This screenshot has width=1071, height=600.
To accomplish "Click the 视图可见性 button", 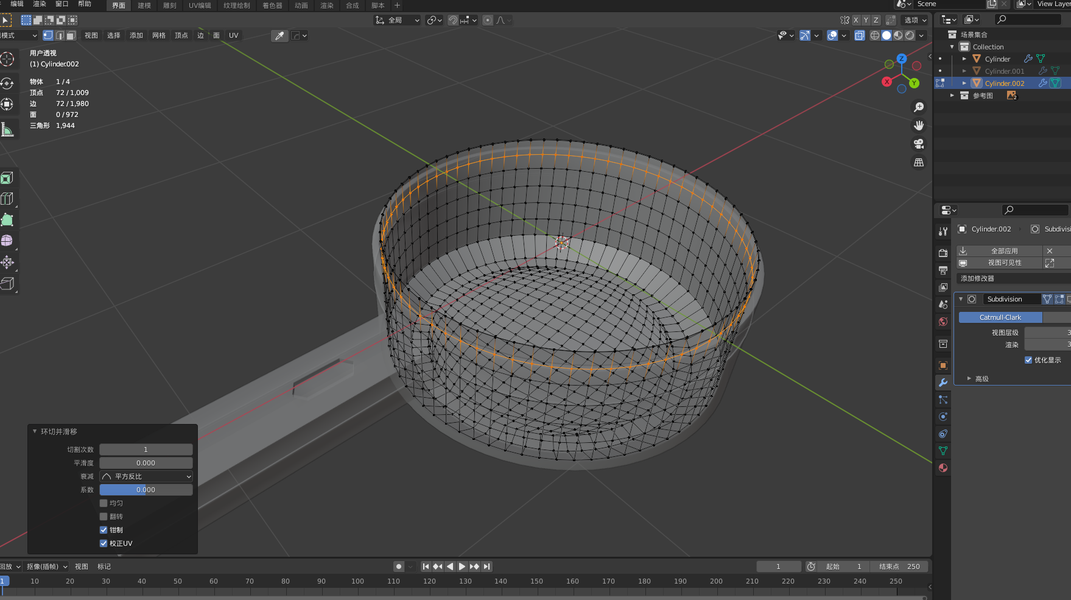I will tap(999, 263).
